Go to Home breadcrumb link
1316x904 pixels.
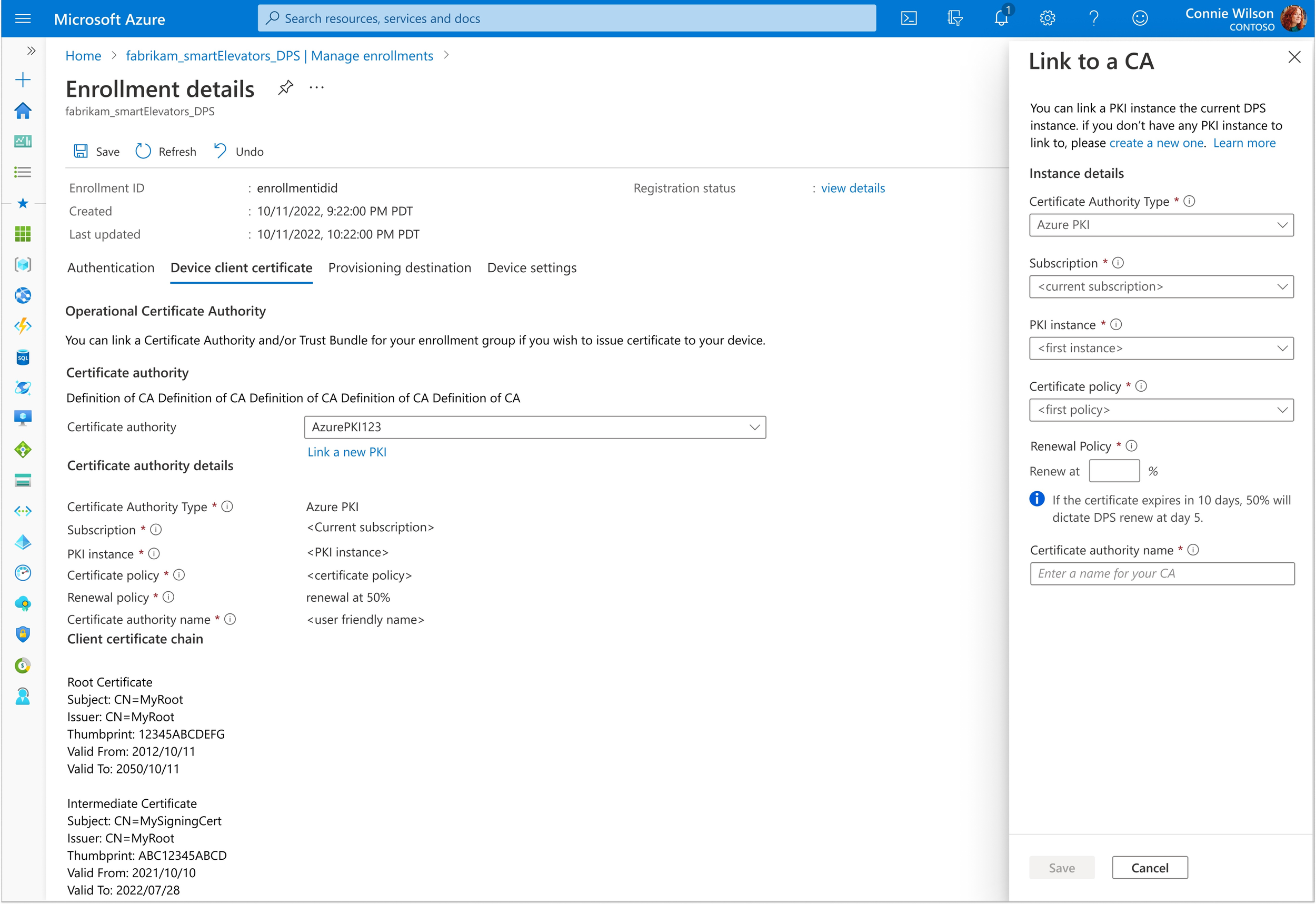[x=83, y=55]
